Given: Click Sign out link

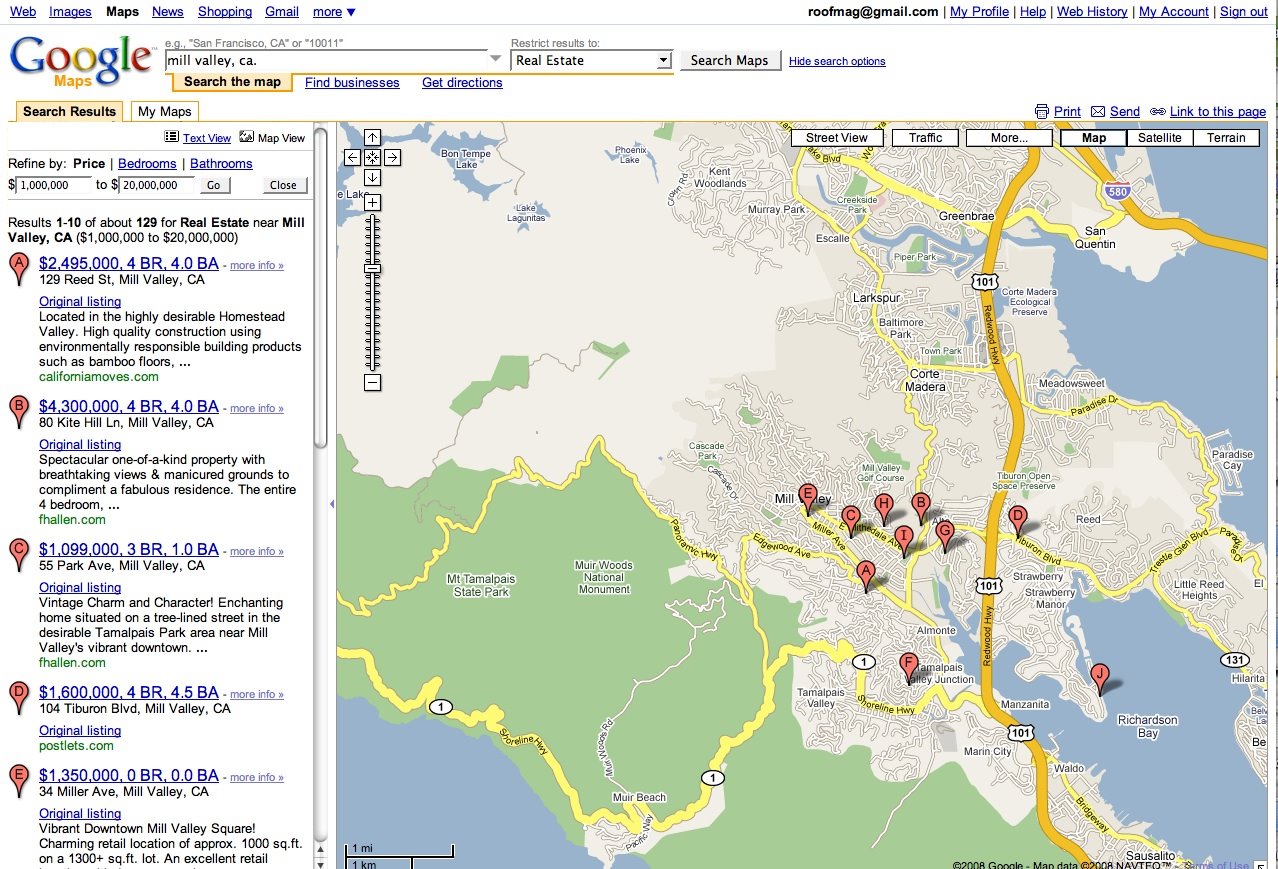Looking at the screenshot, I should [x=1244, y=12].
